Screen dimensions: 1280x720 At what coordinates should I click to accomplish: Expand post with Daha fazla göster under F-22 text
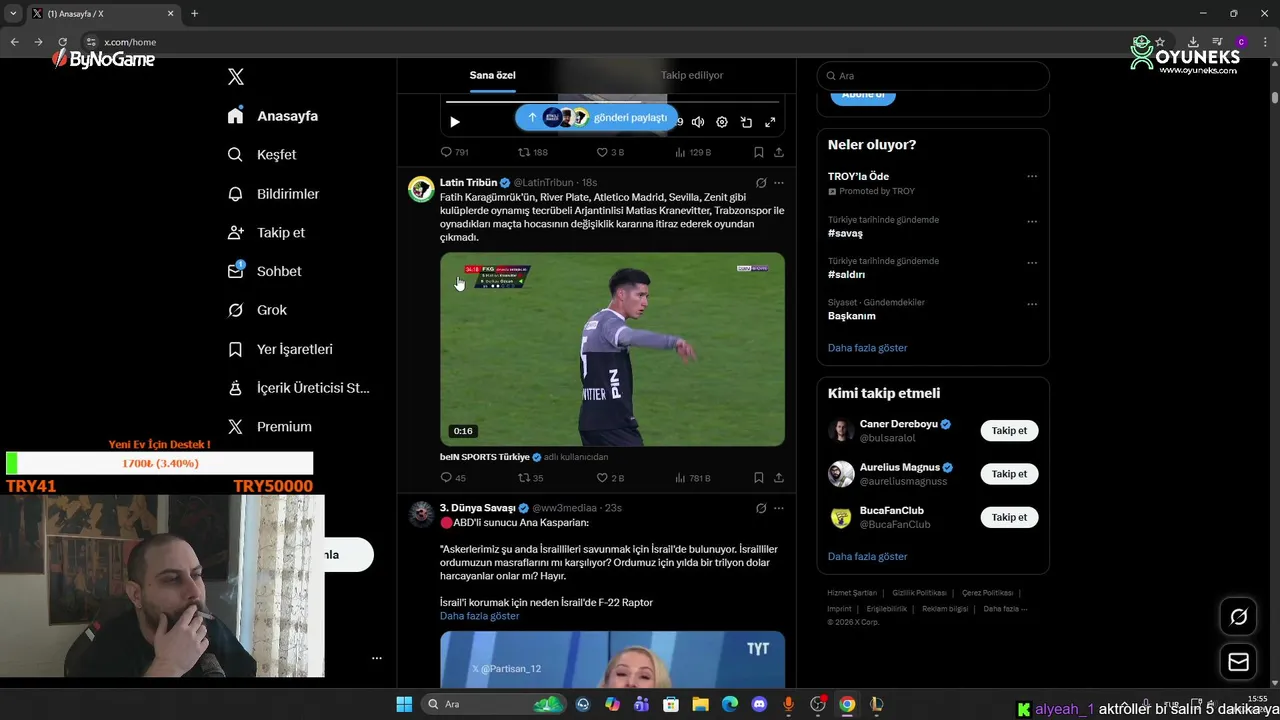coord(480,616)
